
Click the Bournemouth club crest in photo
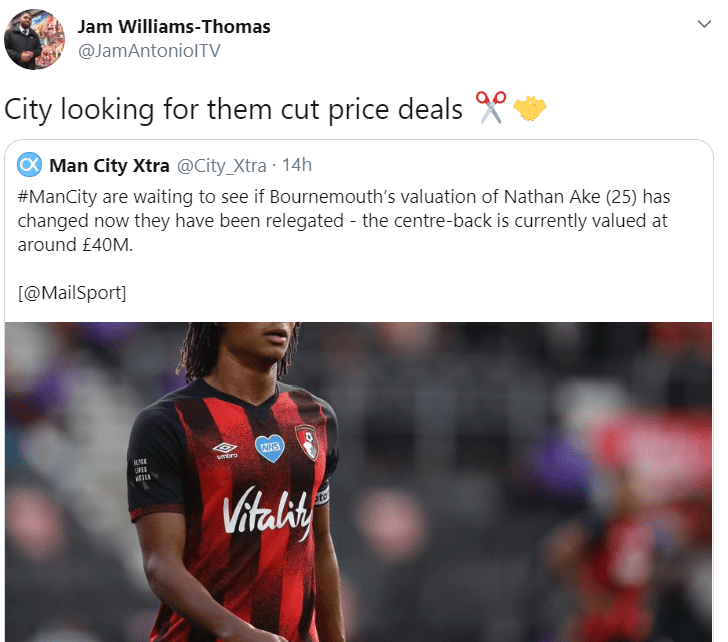point(307,442)
